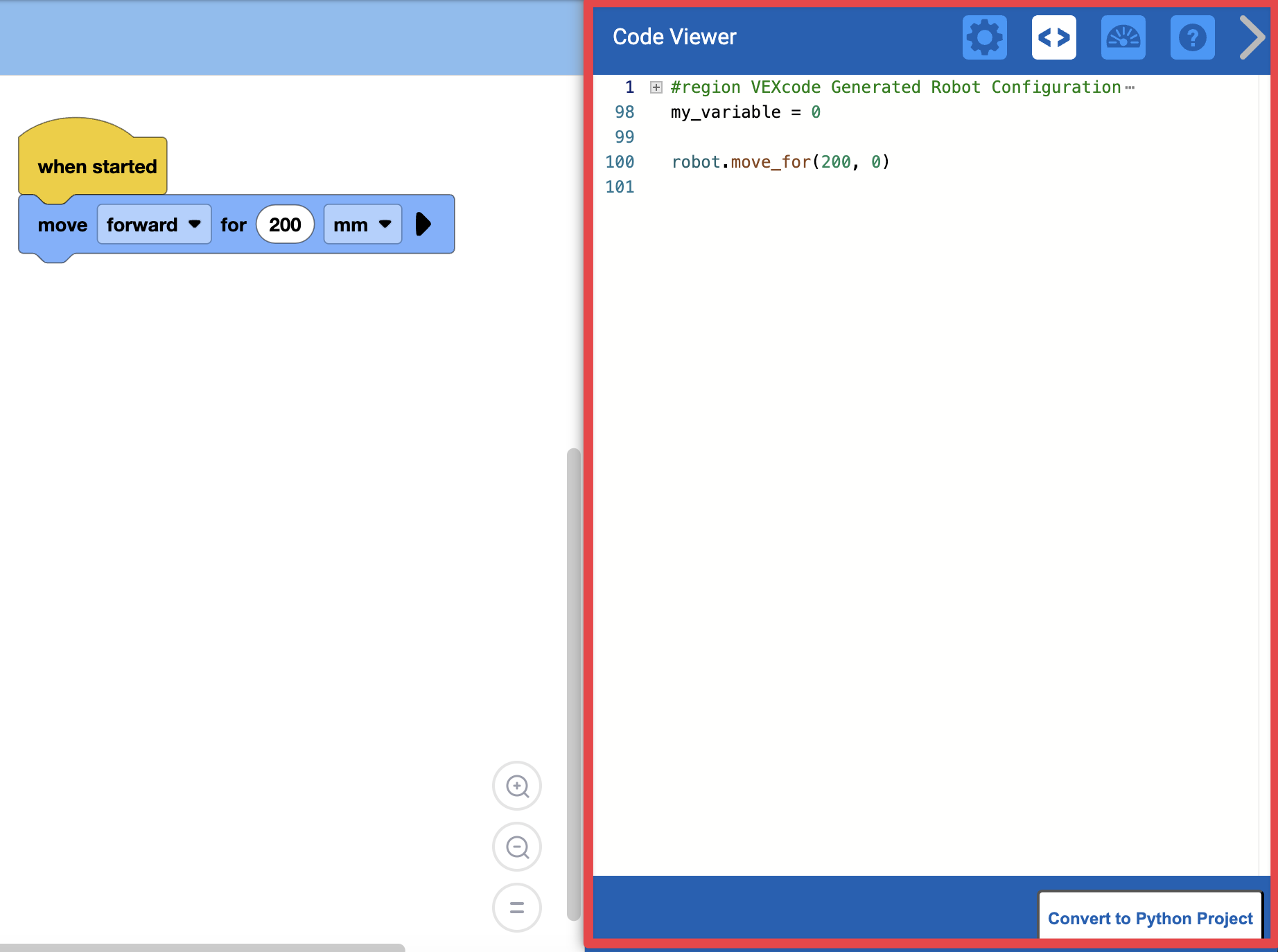
Task: Click the my_variable assignment line
Action: click(744, 112)
